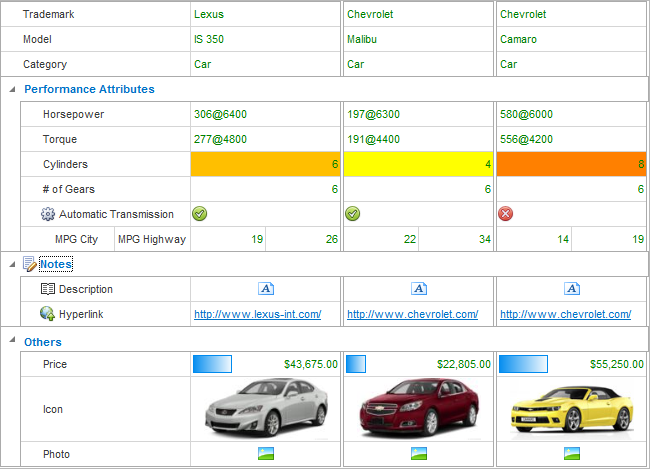650x469 pixels.
Task: Click the 556@4200 torque value
Action: tap(526, 139)
